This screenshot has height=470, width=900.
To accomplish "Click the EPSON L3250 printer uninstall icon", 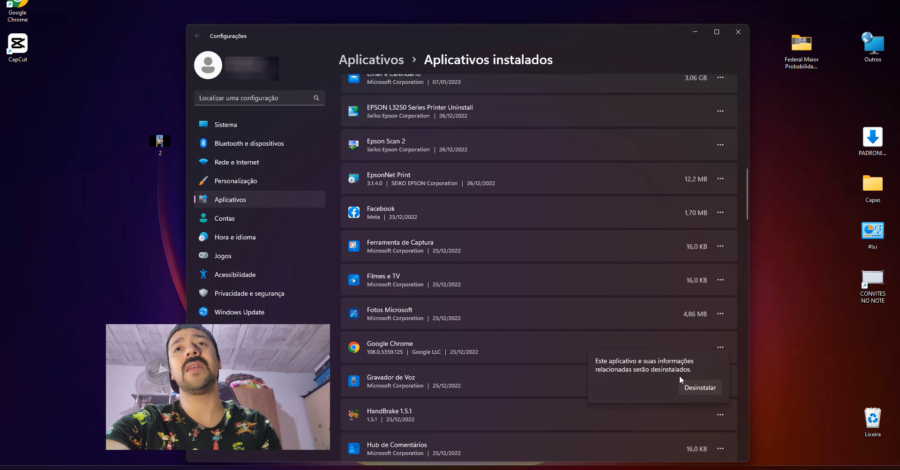I will pos(354,111).
